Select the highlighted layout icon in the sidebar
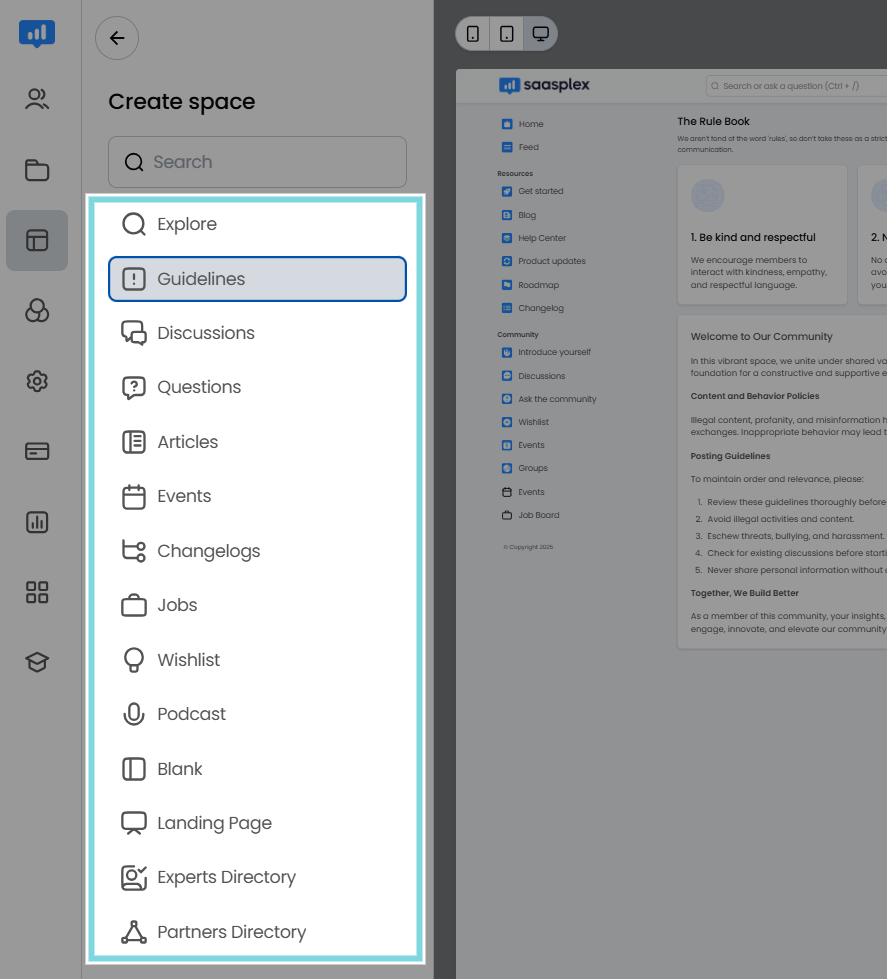Screen dimensions: 887x979 click(x=37, y=240)
